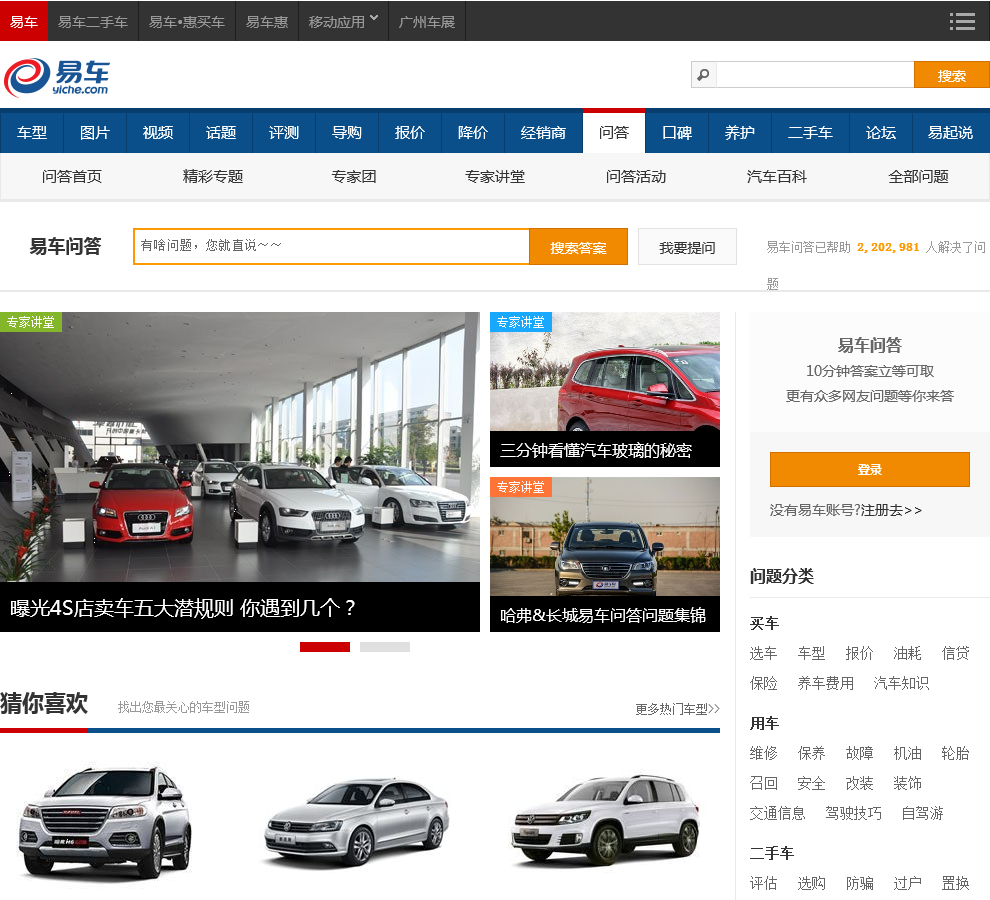The height and width of the screenshot is (900, 990).
Task: Click into the top site search field
Action: (815, 75)
